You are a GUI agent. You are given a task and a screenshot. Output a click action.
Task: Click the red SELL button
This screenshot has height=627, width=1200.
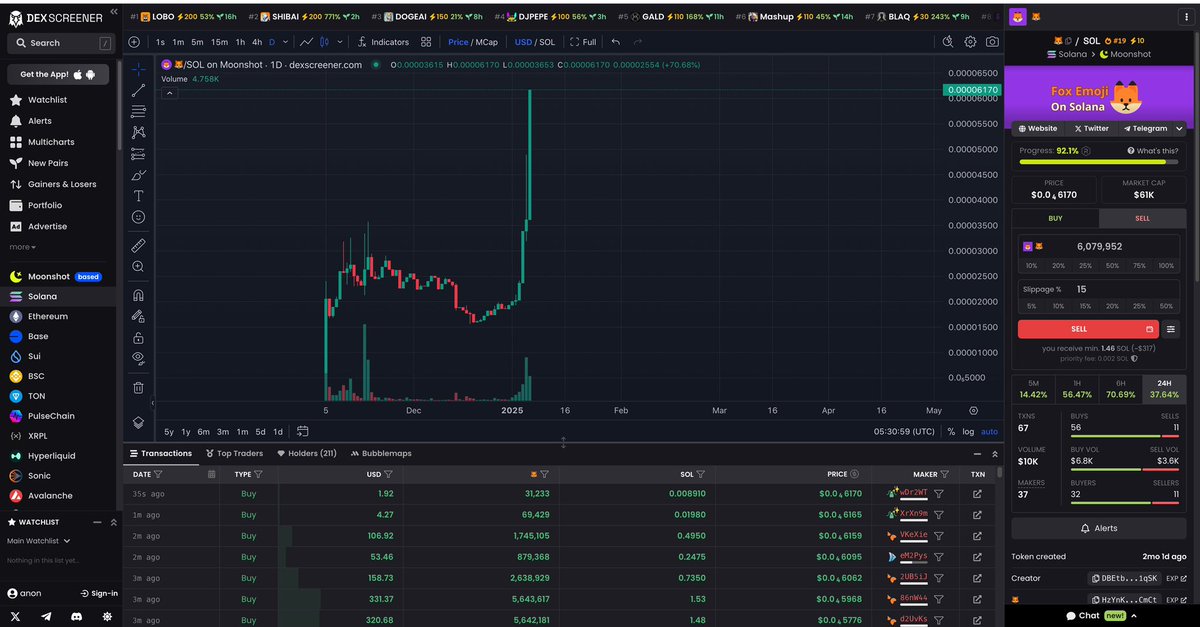1087,328
